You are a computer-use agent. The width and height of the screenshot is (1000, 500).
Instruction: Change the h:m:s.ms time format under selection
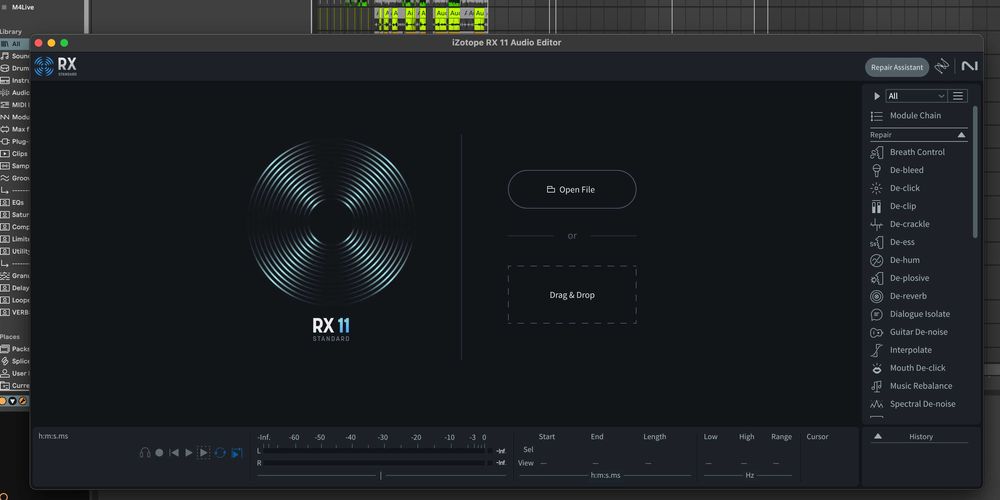click(605, 475)
